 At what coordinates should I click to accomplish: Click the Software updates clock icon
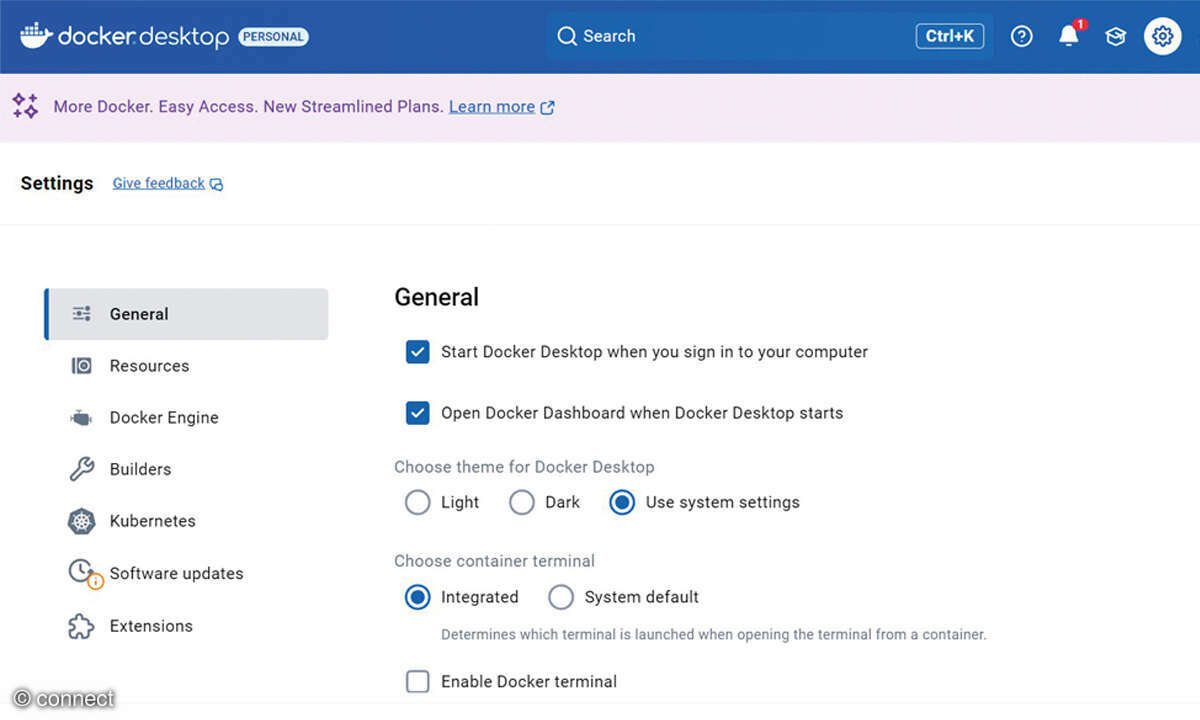[83, 574]
